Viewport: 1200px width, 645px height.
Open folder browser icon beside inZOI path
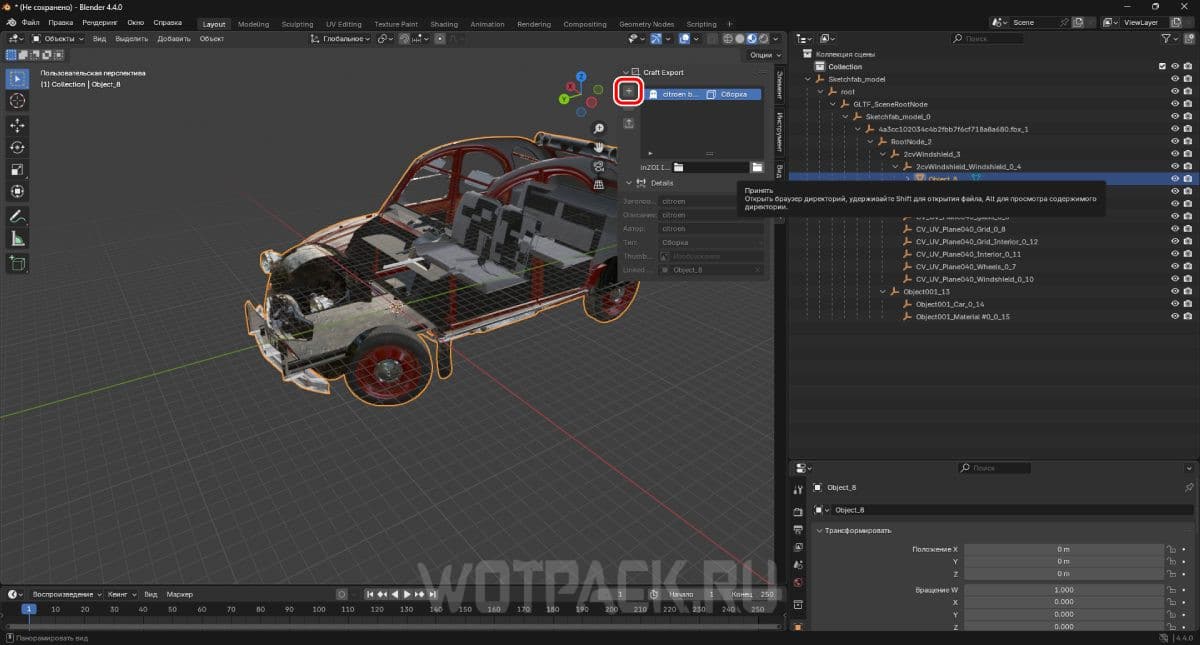757,167
